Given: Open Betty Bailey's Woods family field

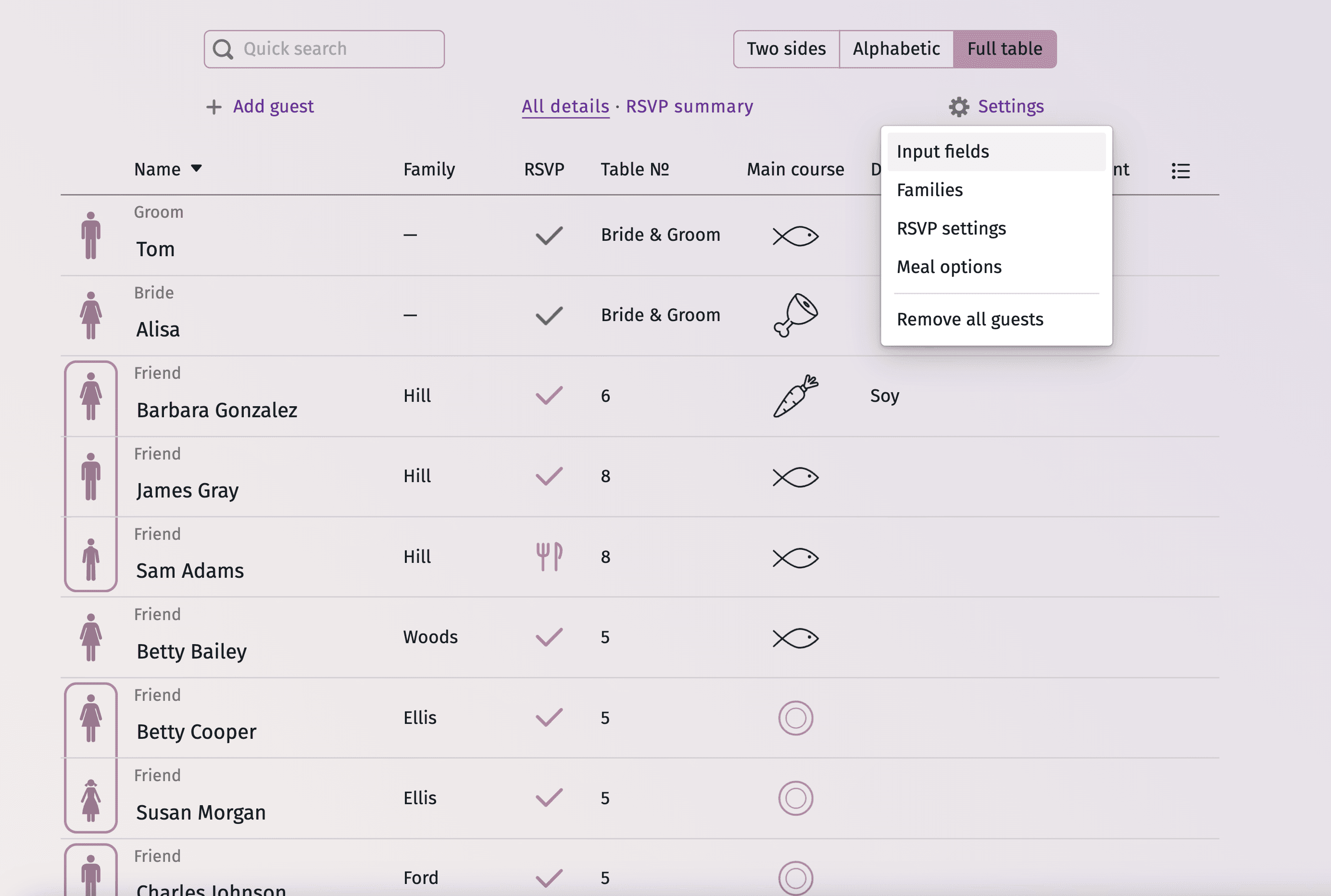Looking at the screenshot, I should pos(430,637).
